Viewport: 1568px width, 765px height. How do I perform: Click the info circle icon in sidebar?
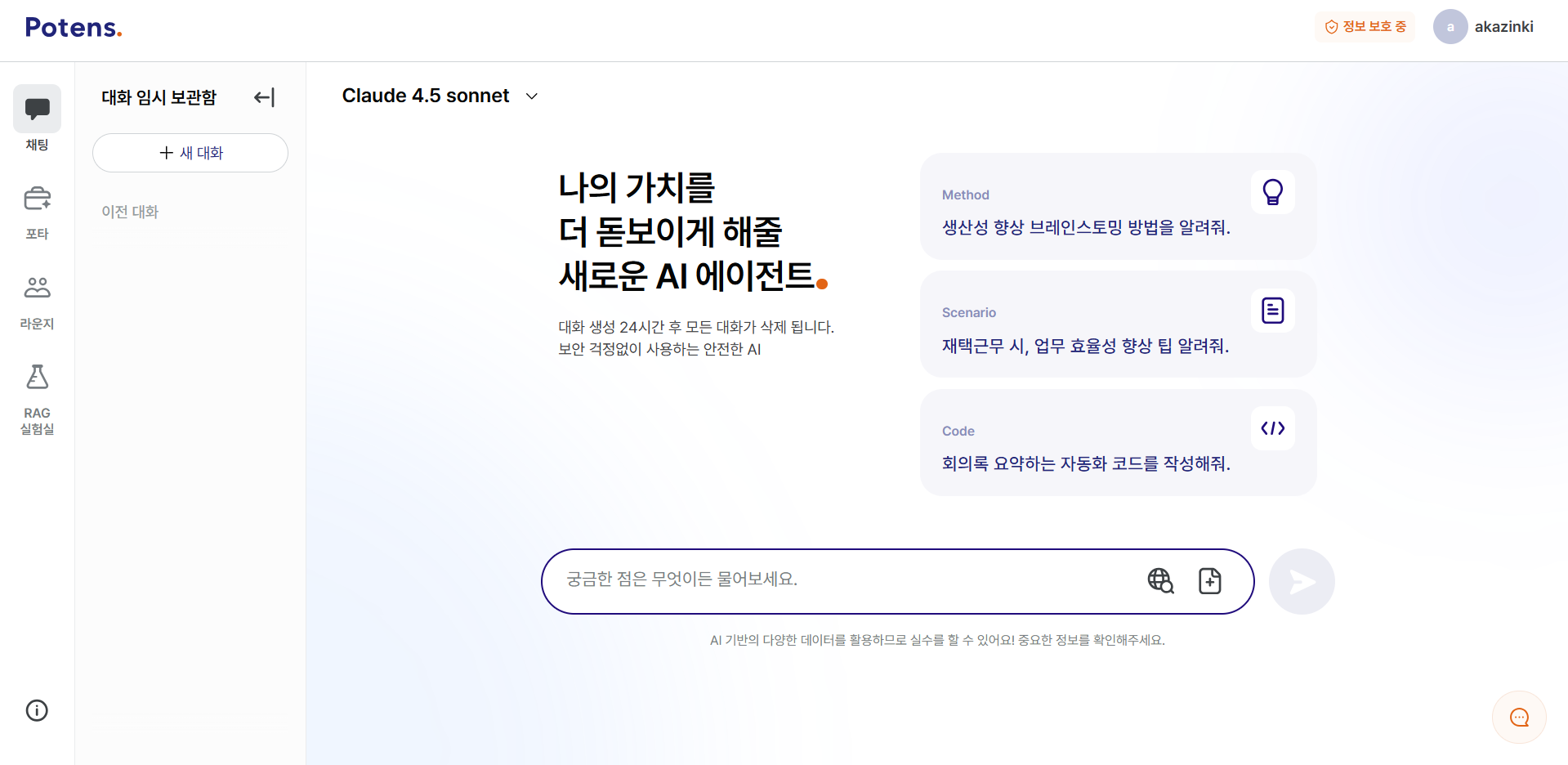37,710
